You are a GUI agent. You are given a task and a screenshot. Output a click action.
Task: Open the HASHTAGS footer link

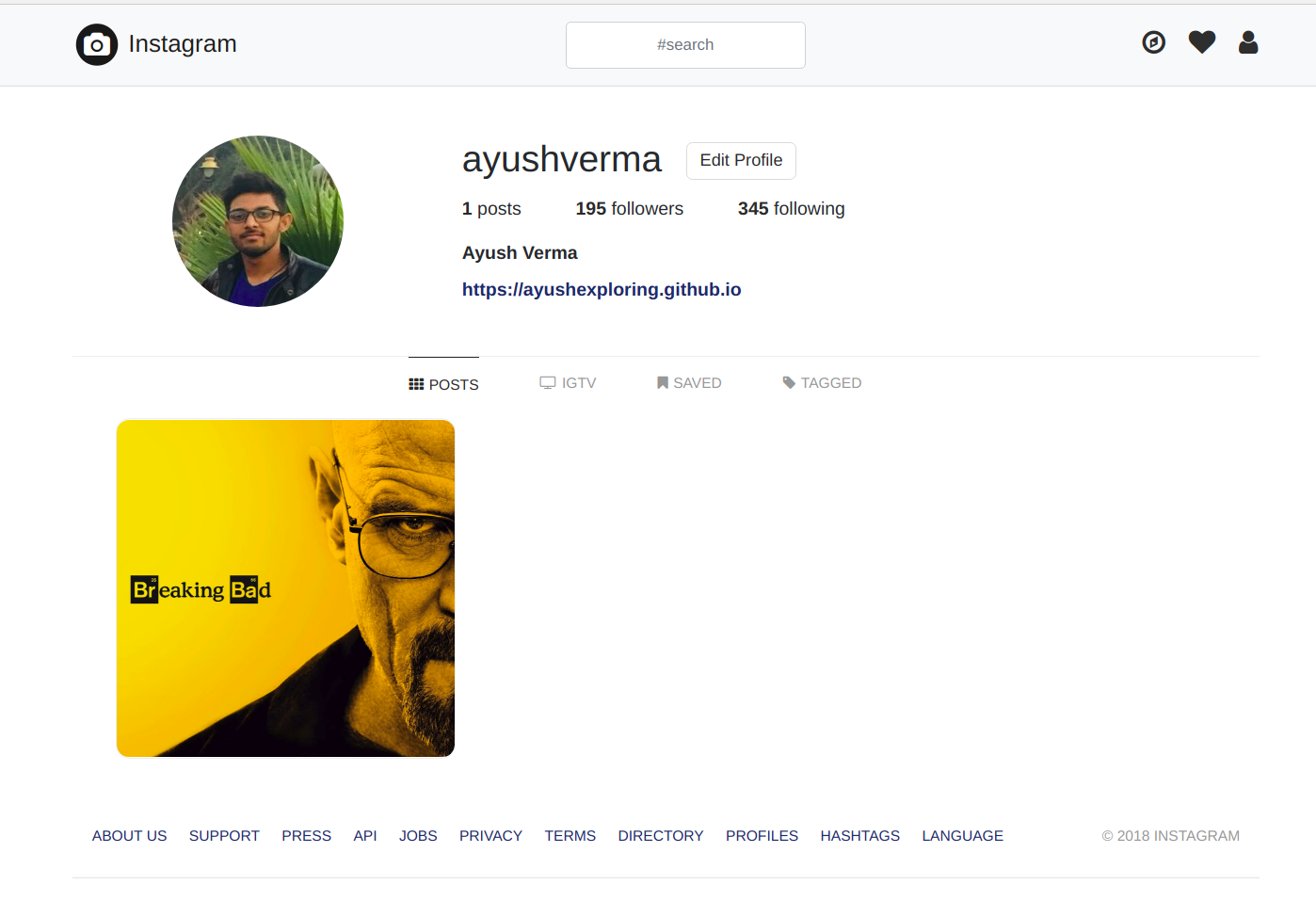click(x=860, y=836)
